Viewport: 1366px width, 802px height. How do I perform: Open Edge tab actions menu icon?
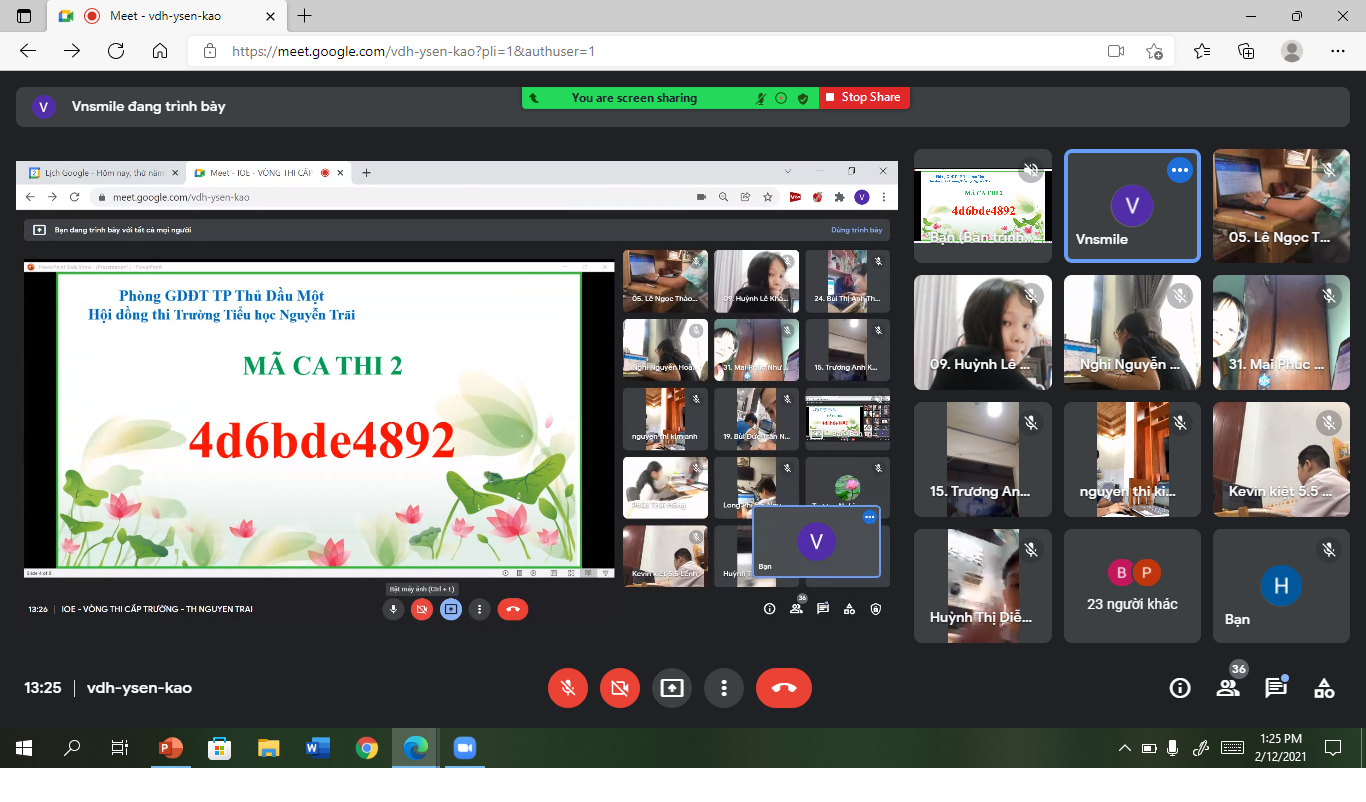[24, 16]
